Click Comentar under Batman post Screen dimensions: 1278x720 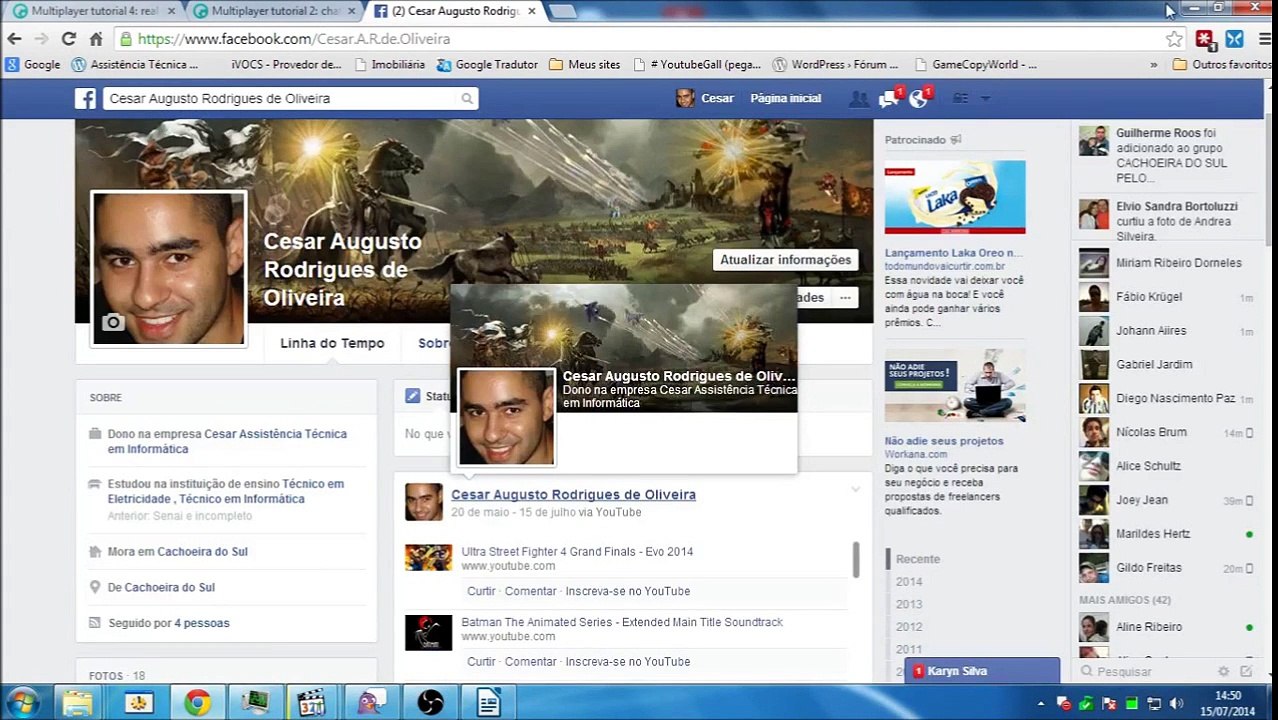pyautogui.click(x=530, y=662)
